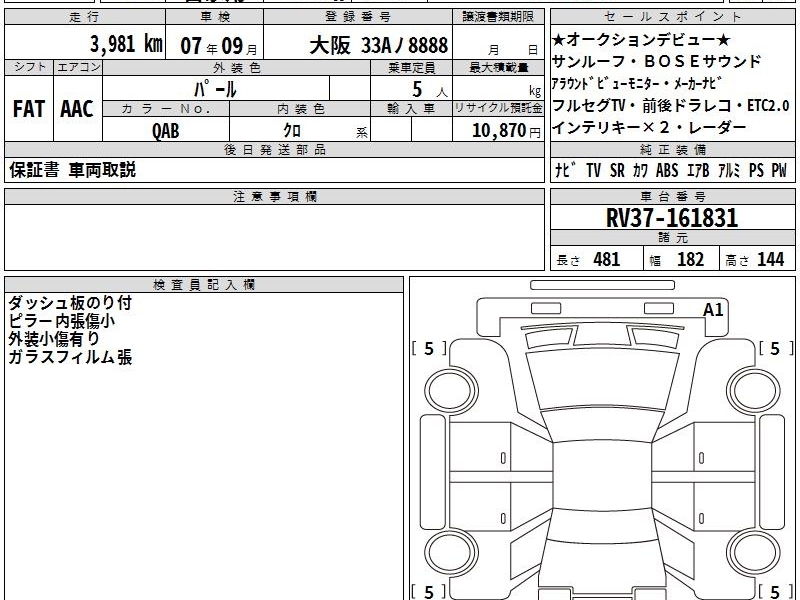
Task: Click the 注意事項欄 header
Action: (x=274, y=196)
